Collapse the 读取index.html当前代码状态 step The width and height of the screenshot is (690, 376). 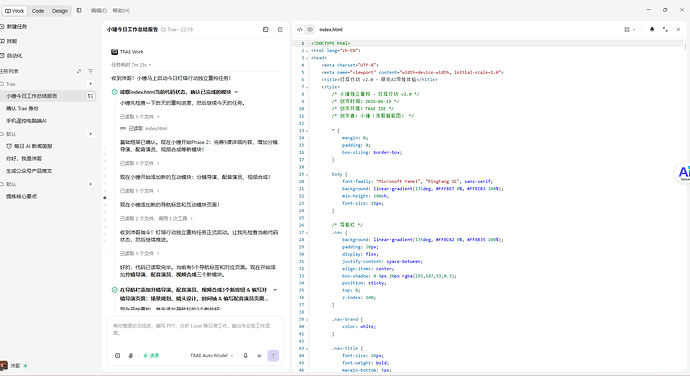pos(236,92)
